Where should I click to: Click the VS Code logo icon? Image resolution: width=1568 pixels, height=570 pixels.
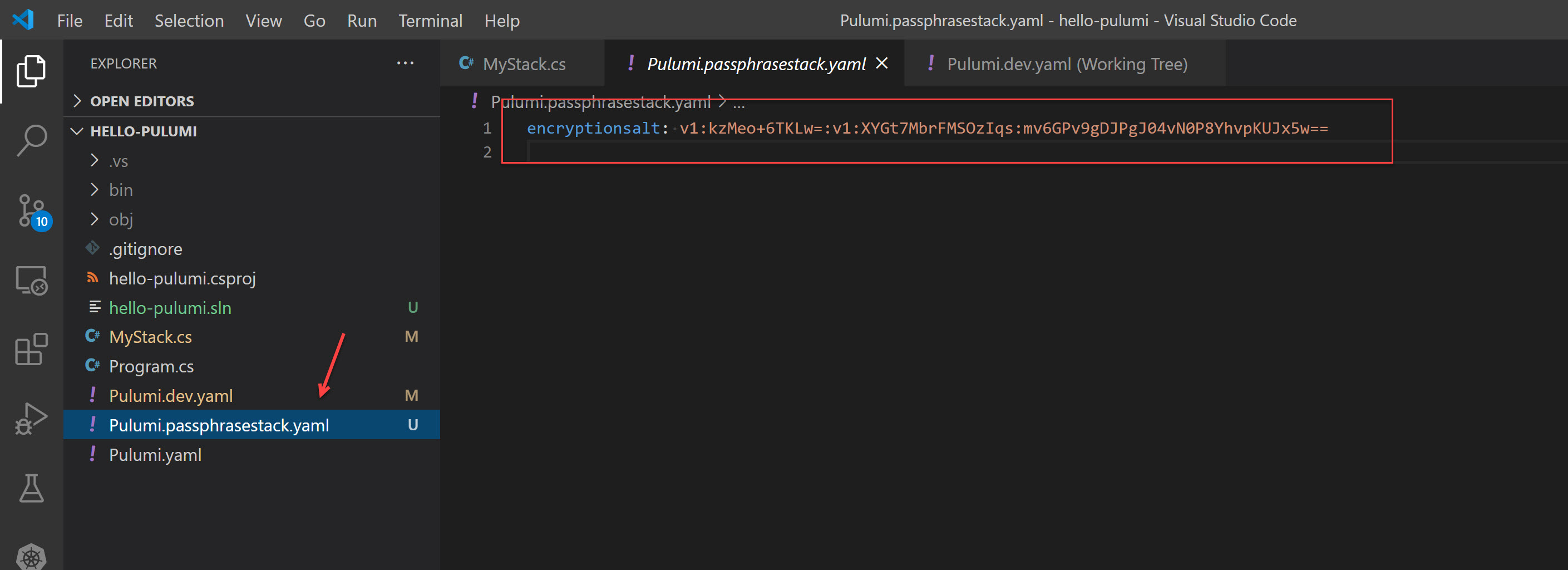[23, 20]
